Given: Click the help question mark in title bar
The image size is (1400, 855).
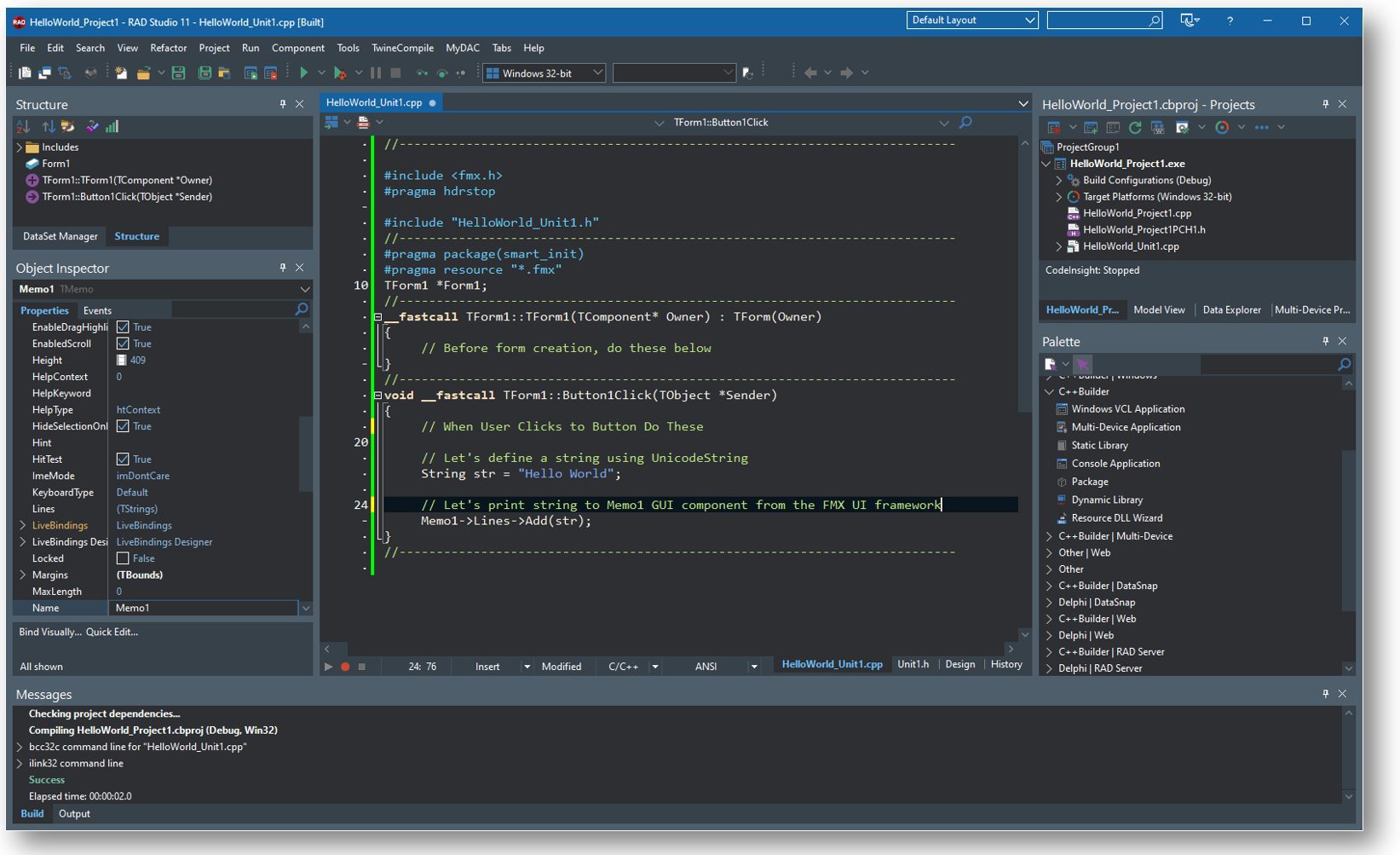Looking at the screenshot, I should [1230, 20].
